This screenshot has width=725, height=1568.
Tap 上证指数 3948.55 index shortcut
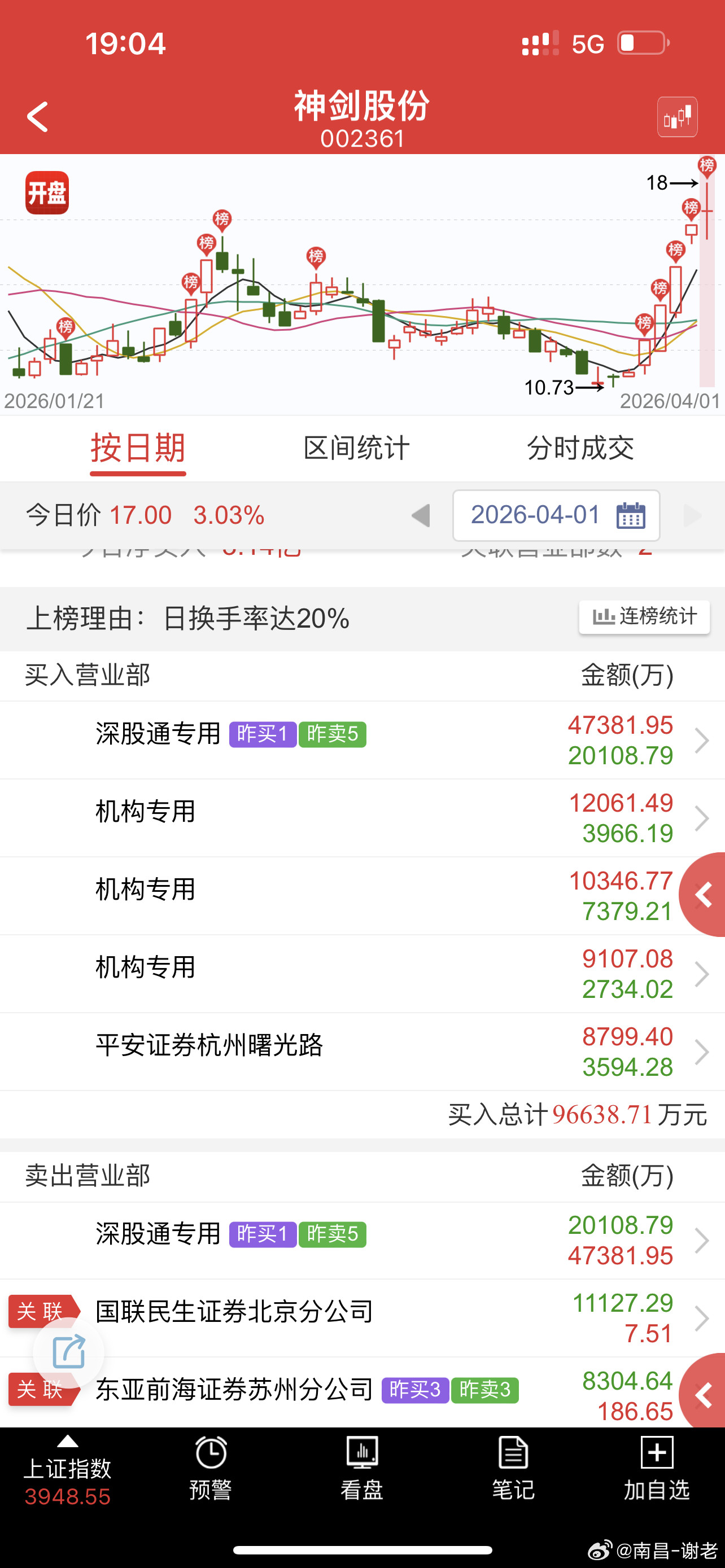click(x=67, y=1474)
